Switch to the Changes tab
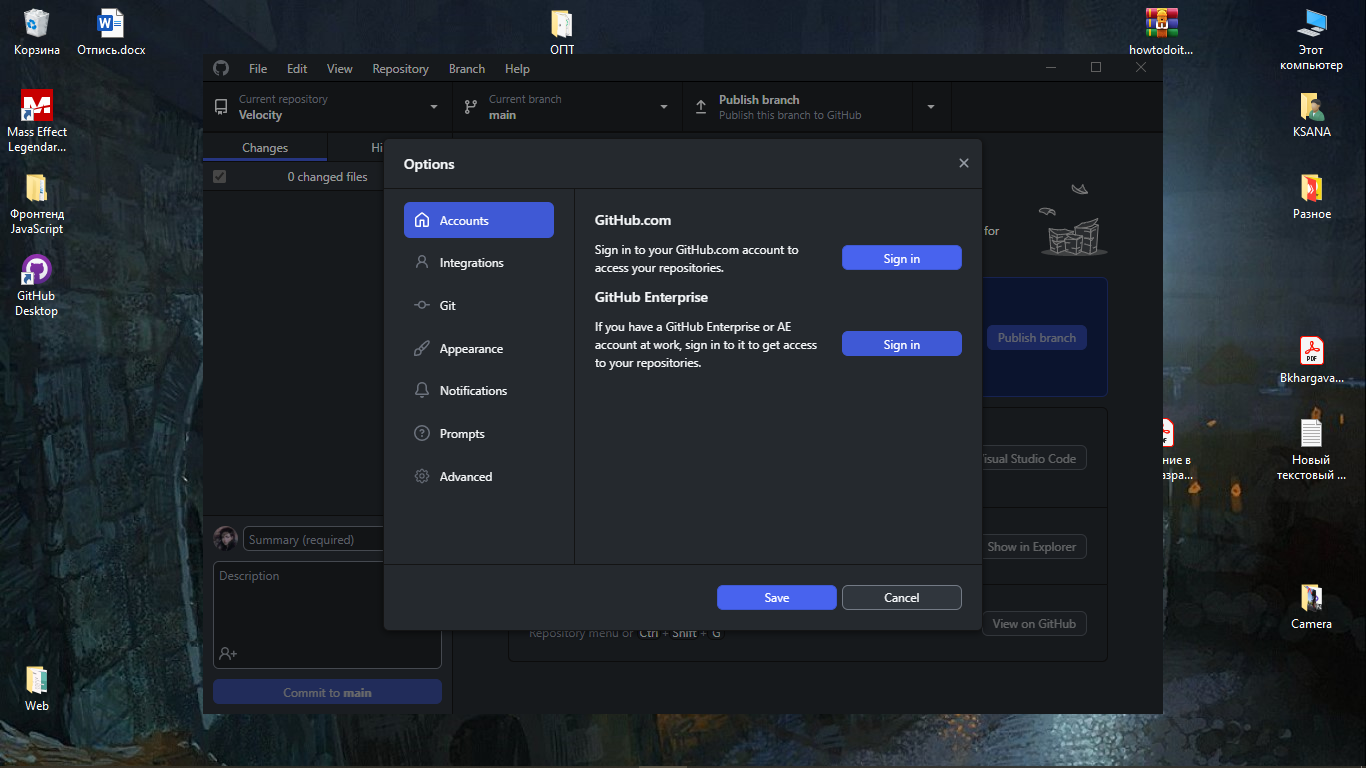The image size is (1366, 768). pyautogui.click(x=265, y=148)
